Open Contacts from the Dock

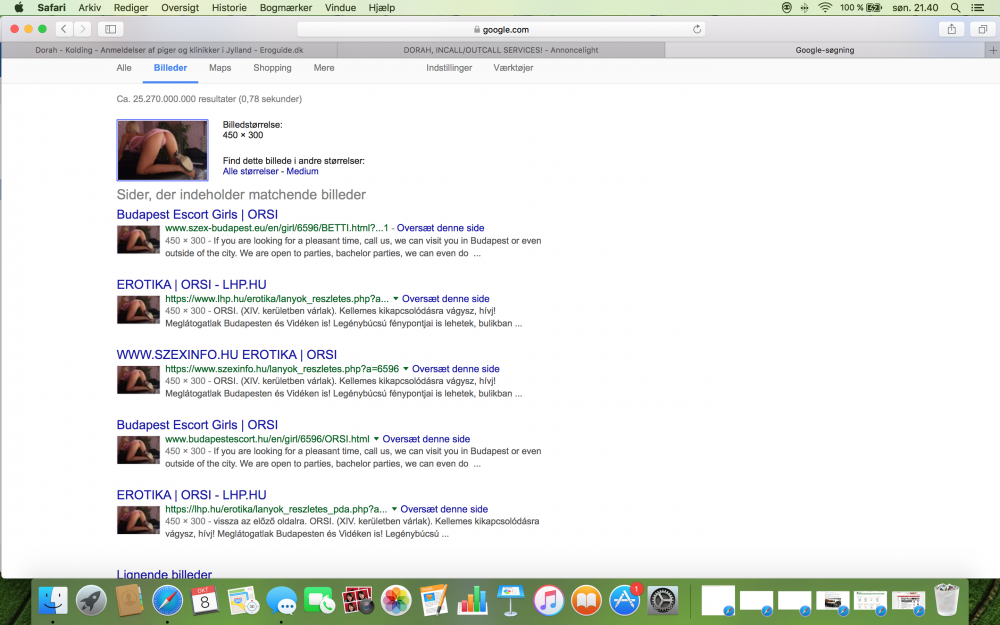click(129, 601)
